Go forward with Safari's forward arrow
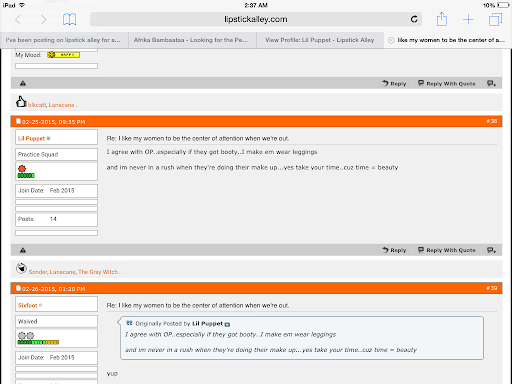This screenshot has height=384, width=512. (x=43, y=20)
